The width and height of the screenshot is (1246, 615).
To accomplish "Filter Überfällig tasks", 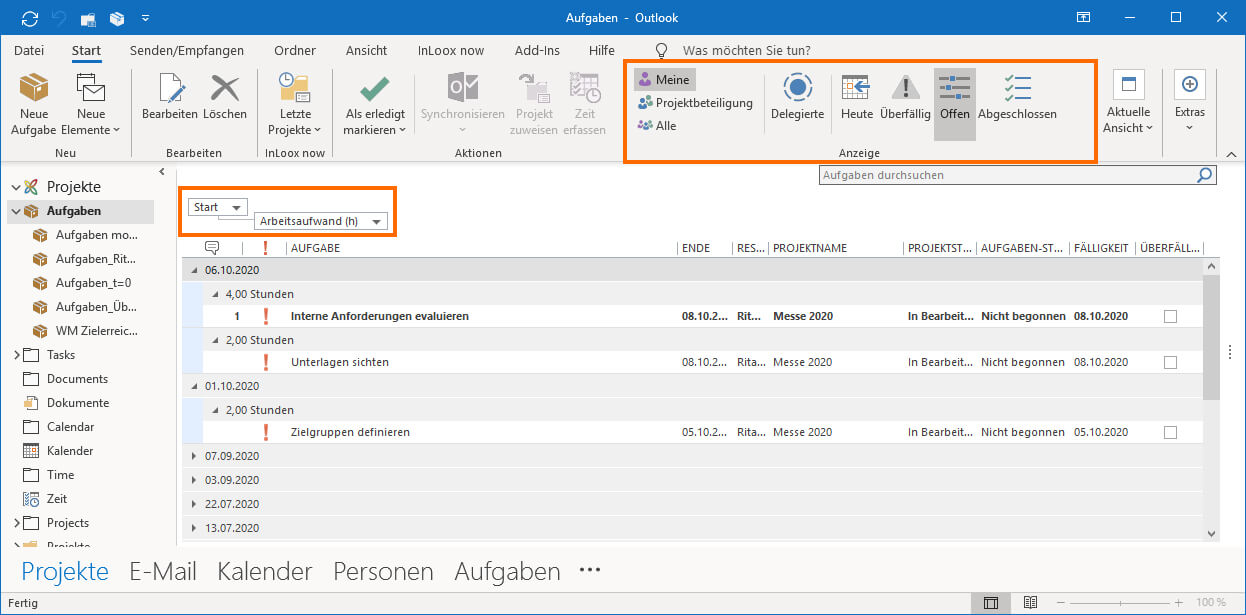I will click(905, 97).
